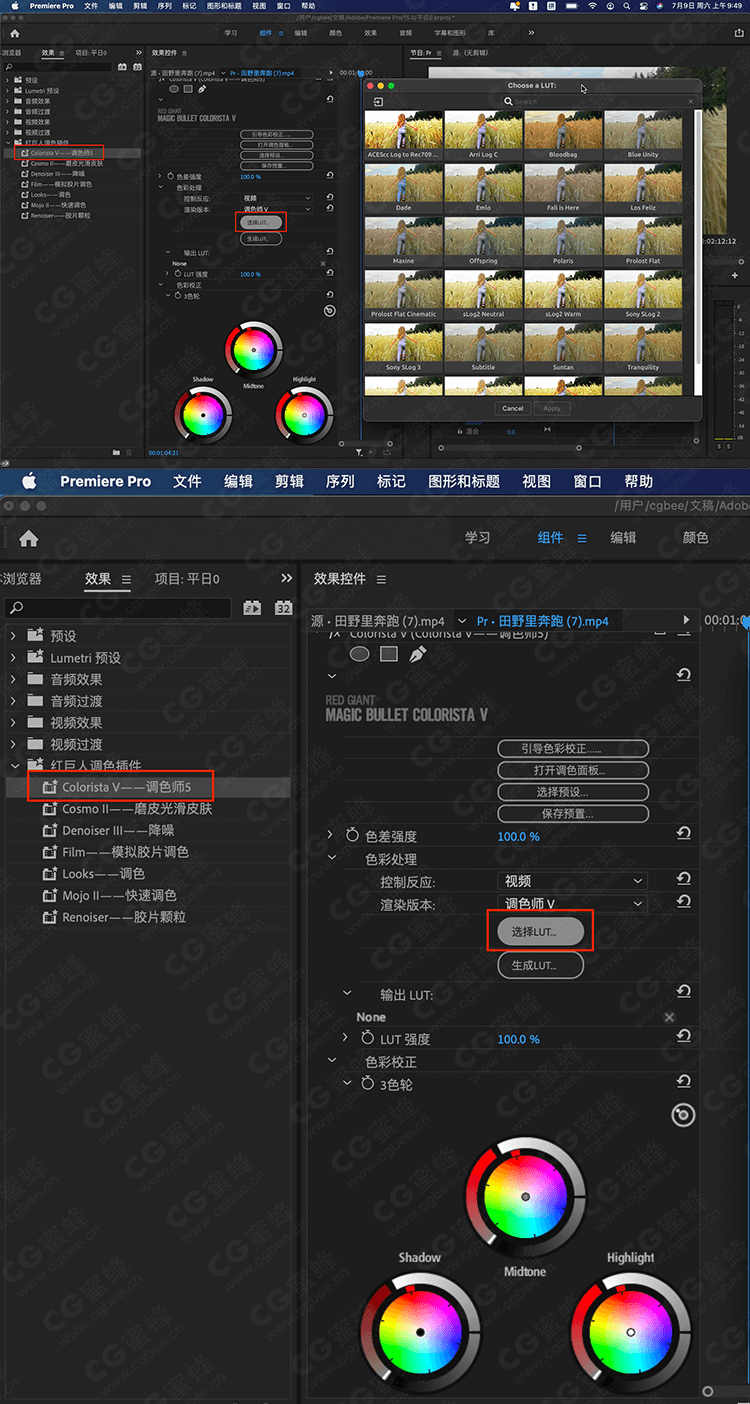This screenshot has height=1404, width=750.
Task: Open the 组件 workspace menu icon in the enlarged view
Action: click(581, 538)
